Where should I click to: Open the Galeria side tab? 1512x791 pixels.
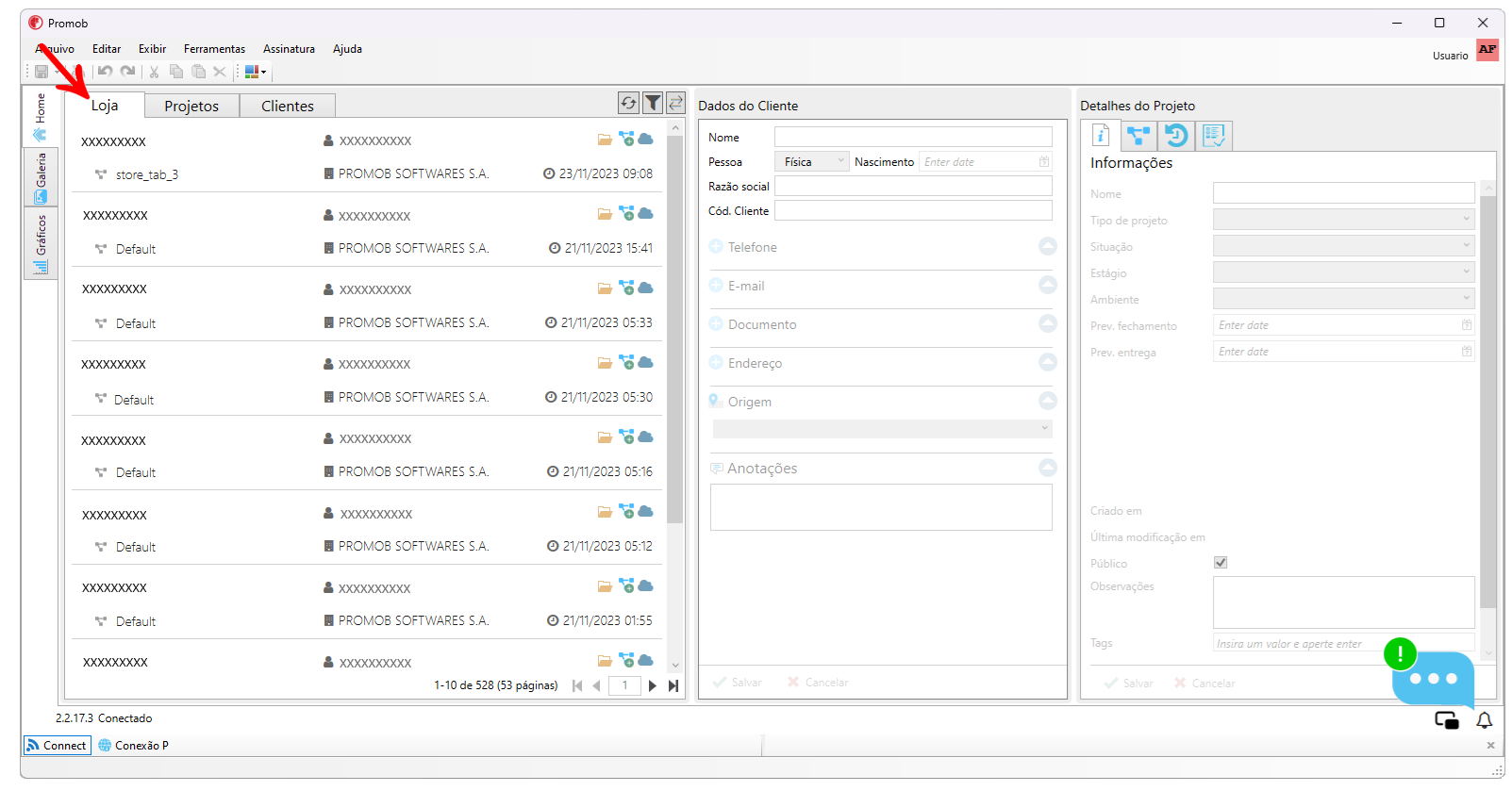[41, 177]
